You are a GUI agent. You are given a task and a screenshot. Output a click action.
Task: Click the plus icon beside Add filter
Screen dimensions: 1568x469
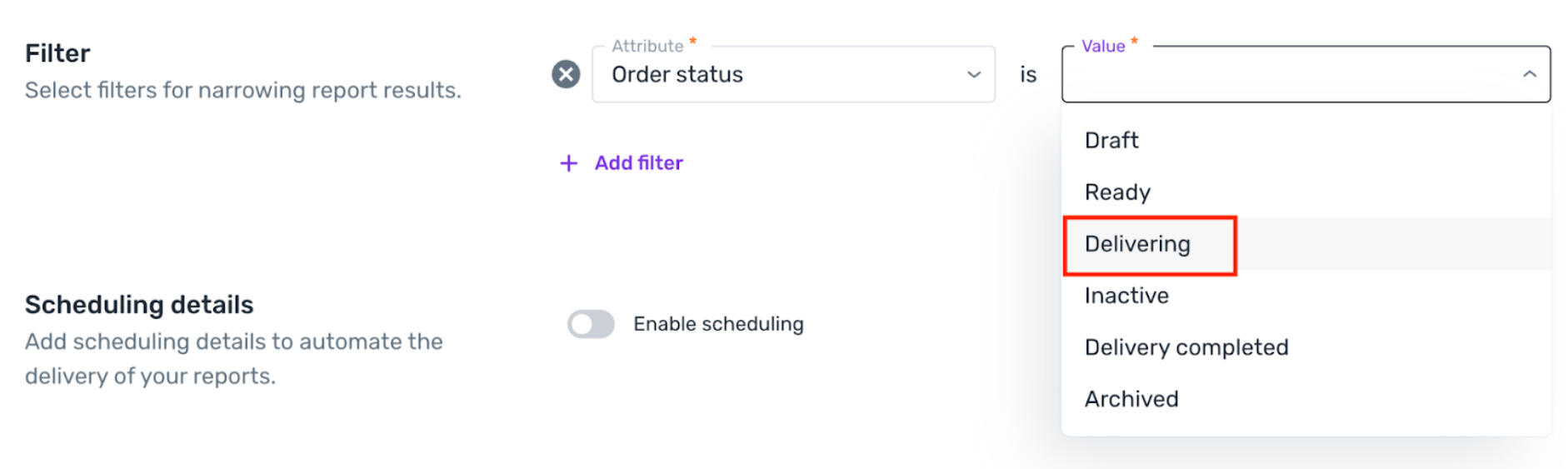click(568, 163)
